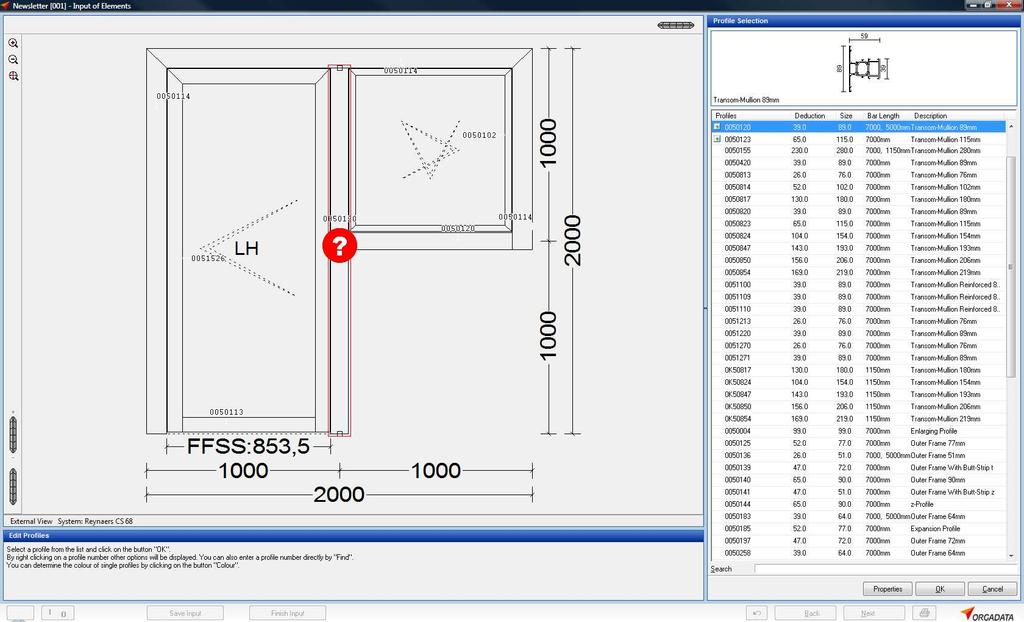The height and width of the screenshot is (622, 1024).
Task: Click the profile list scroll down arrow
Action: (x=1011, y=555)
